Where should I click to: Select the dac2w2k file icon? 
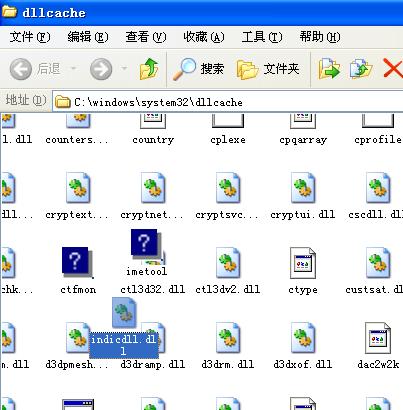pos(378,338)
